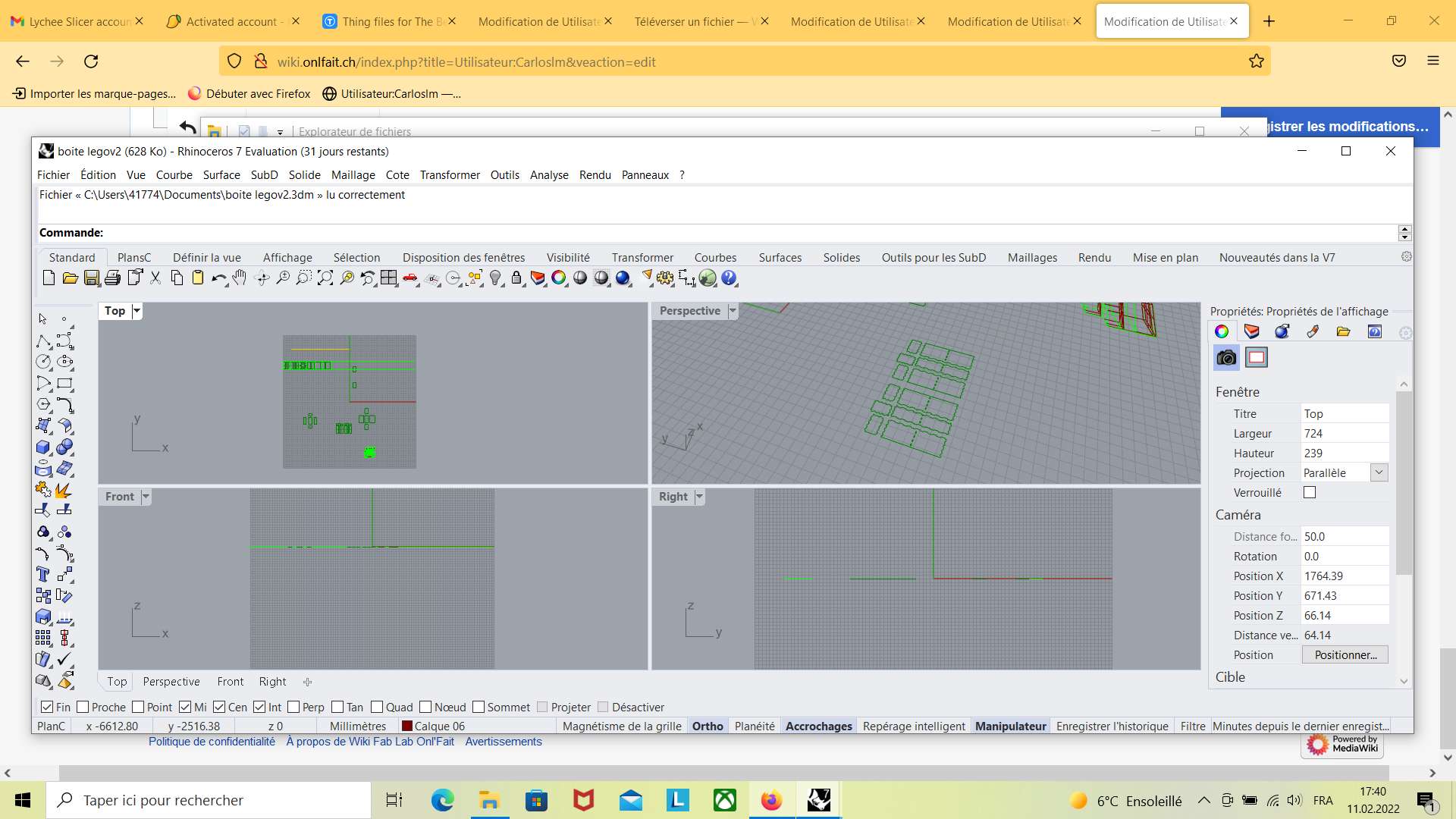Open the Transformer menu
1456x819 pixels.
(450, 175)
